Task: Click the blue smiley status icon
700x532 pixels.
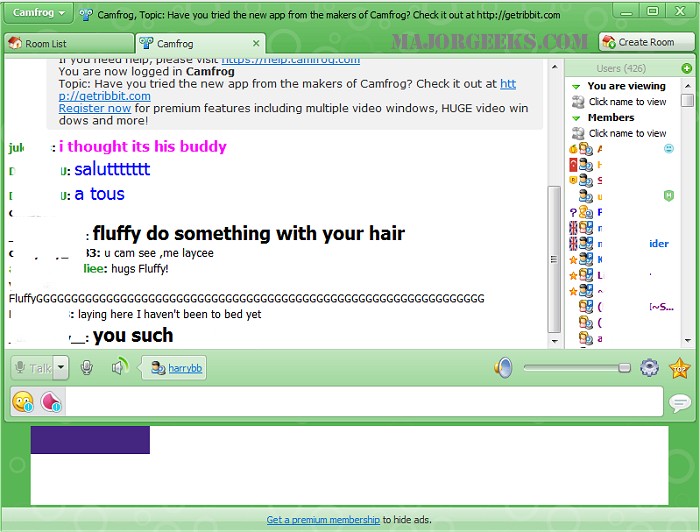Action: click(x=668, y=148)
